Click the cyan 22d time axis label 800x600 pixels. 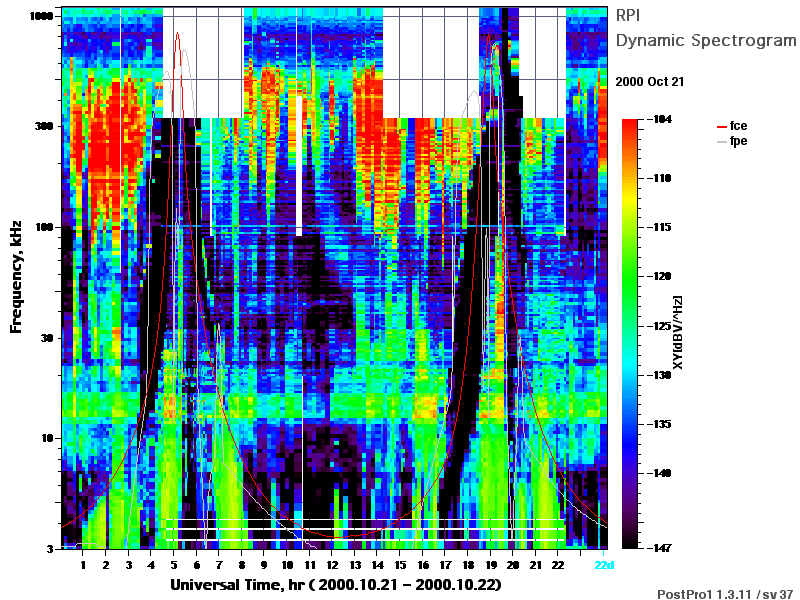click(604, 565)
